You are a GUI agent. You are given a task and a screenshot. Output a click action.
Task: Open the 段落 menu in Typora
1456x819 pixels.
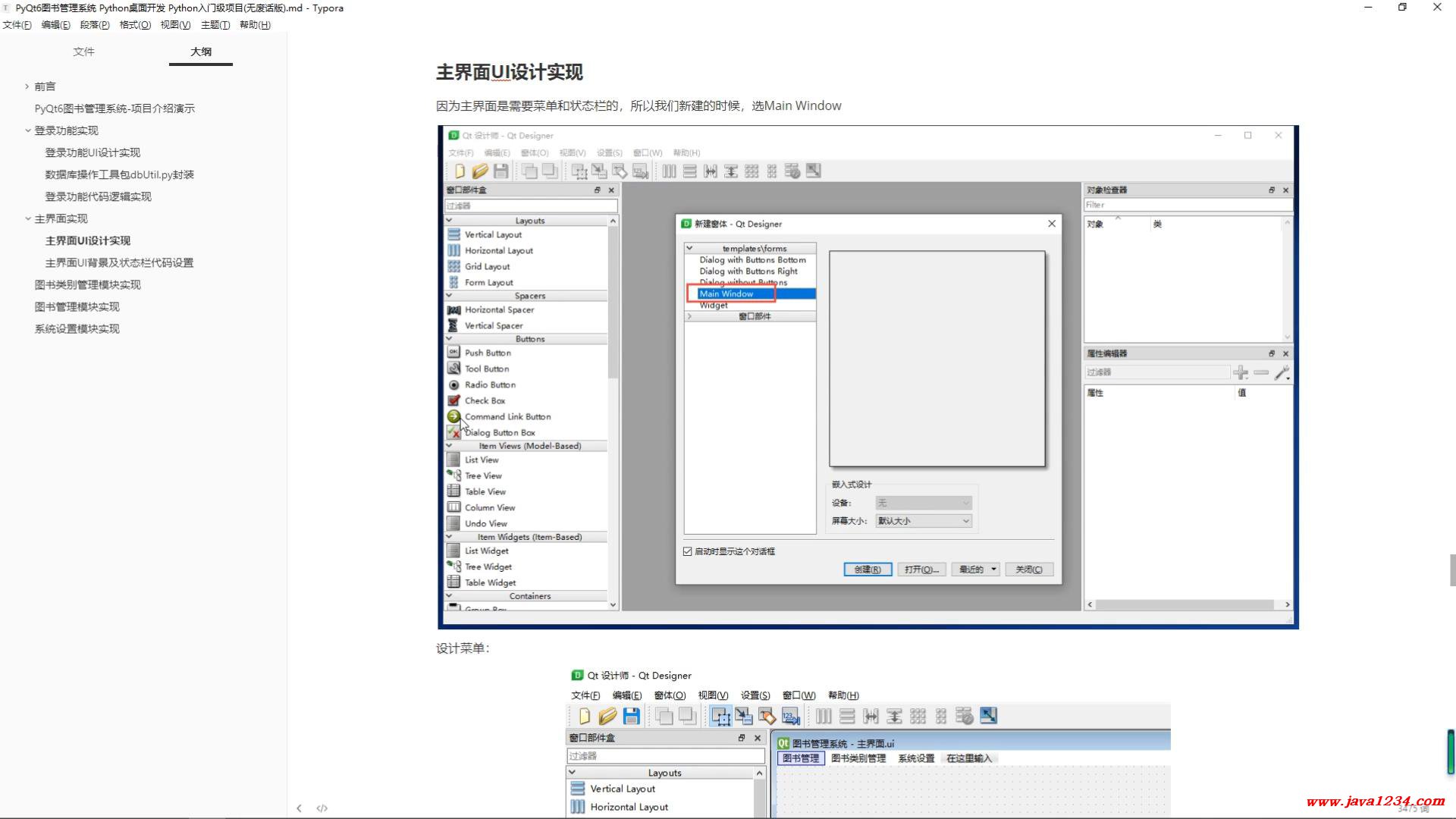95,25
